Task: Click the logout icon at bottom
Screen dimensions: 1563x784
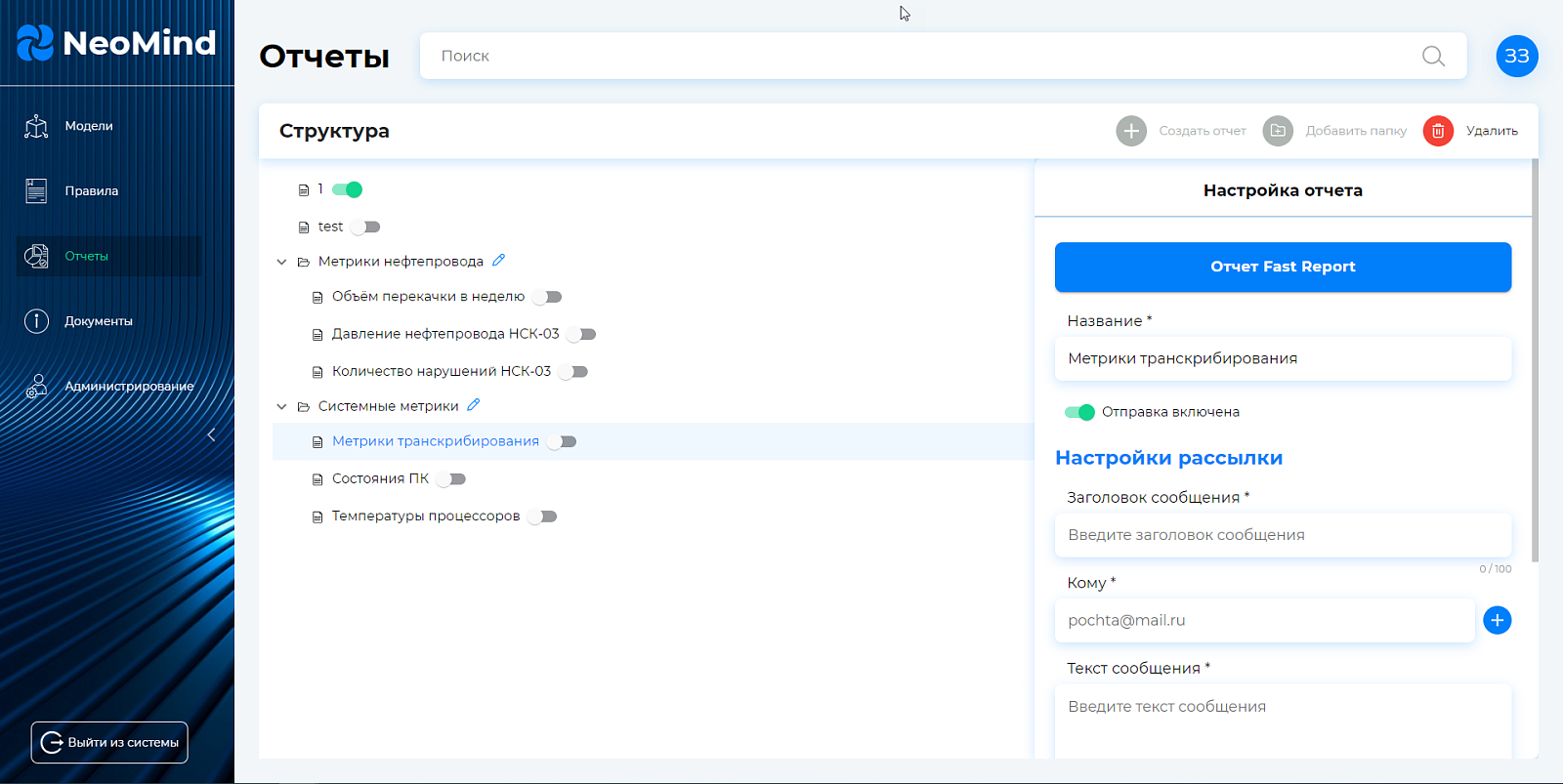Action: [x=52, y=743]
